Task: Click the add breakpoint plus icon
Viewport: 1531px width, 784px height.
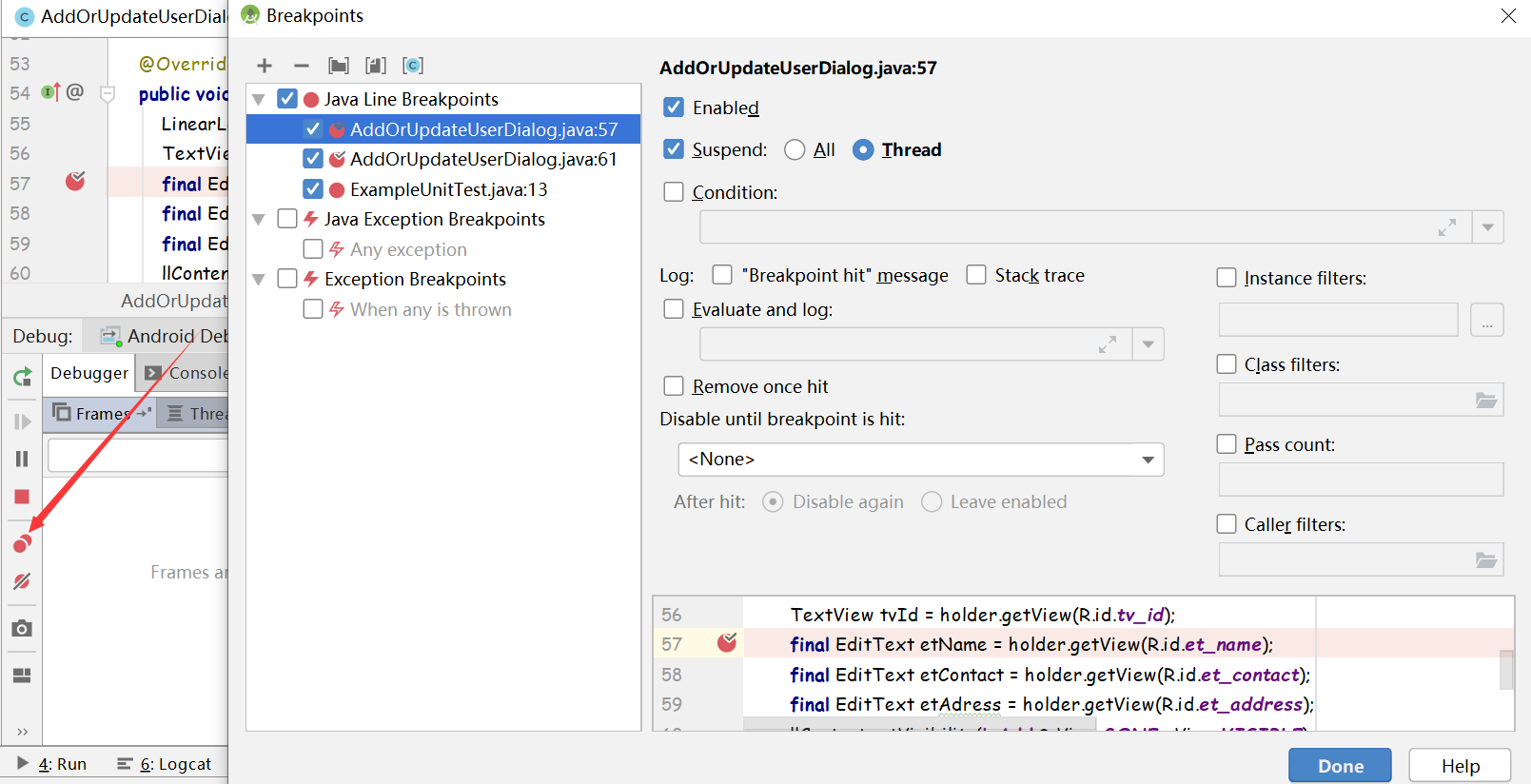Action: click(265, 66)
